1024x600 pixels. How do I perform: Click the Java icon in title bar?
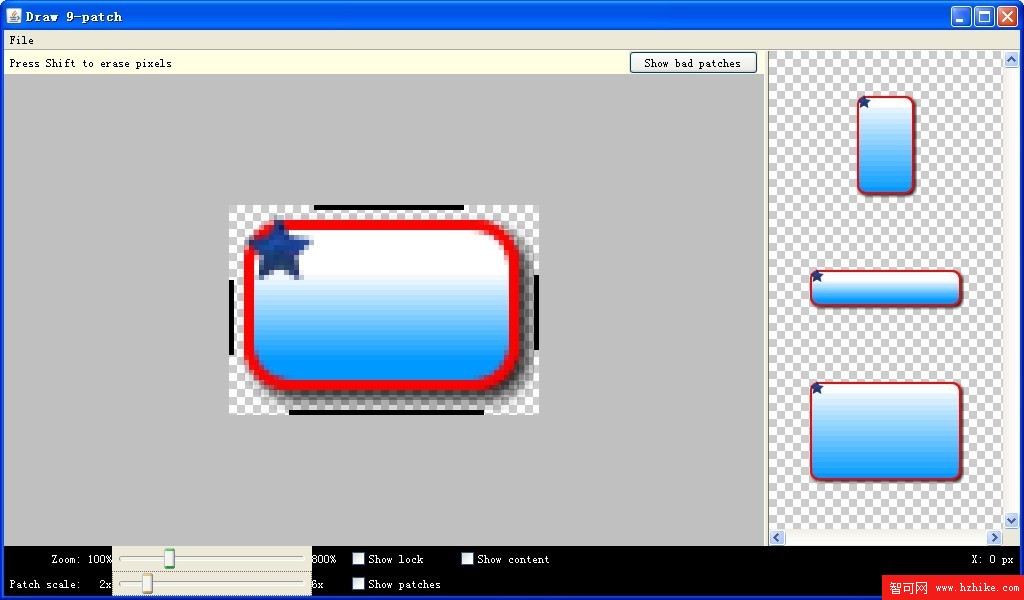14,16
